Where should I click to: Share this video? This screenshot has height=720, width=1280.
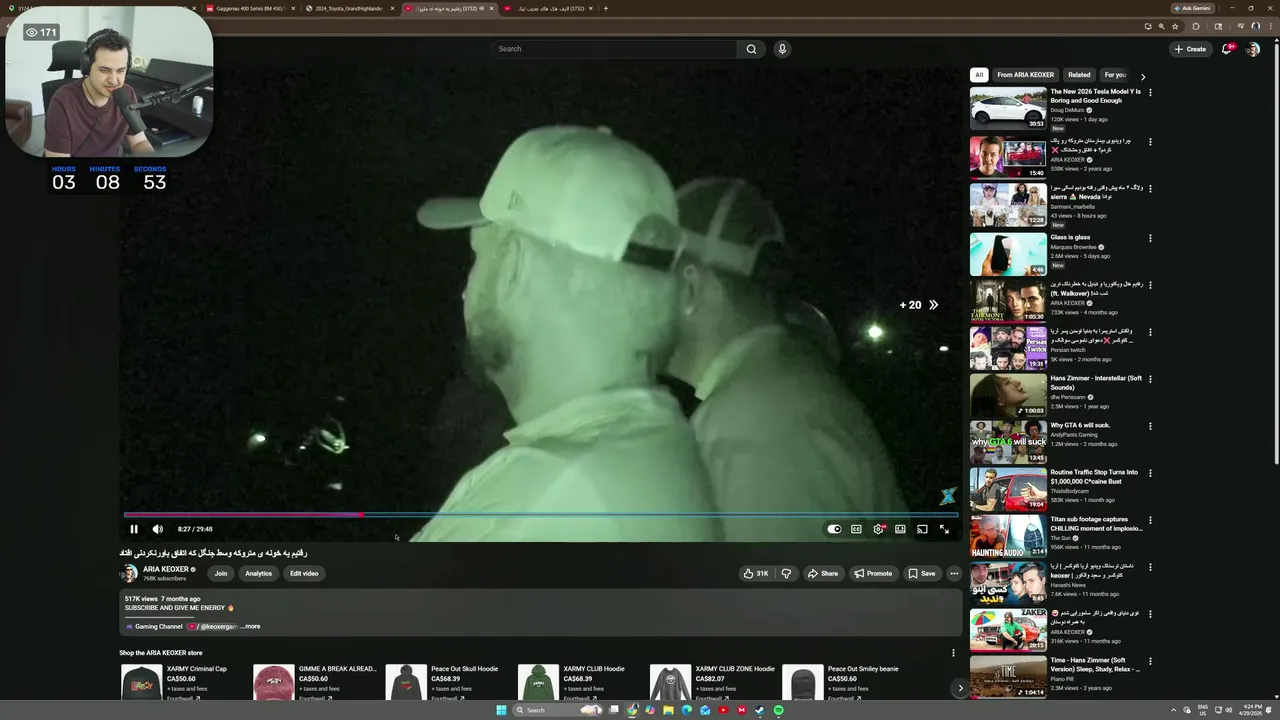(x=823, y=573)
